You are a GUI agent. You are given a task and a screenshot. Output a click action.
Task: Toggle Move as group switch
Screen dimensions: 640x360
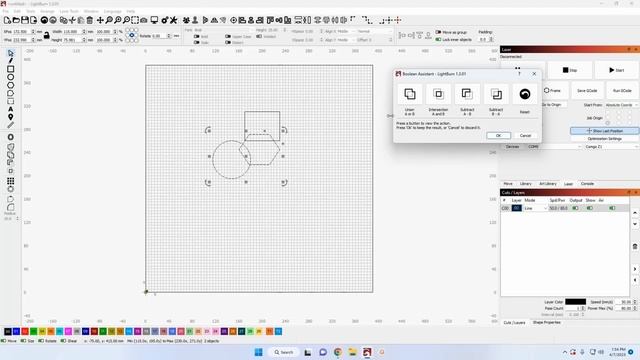[x=438, y=32]
